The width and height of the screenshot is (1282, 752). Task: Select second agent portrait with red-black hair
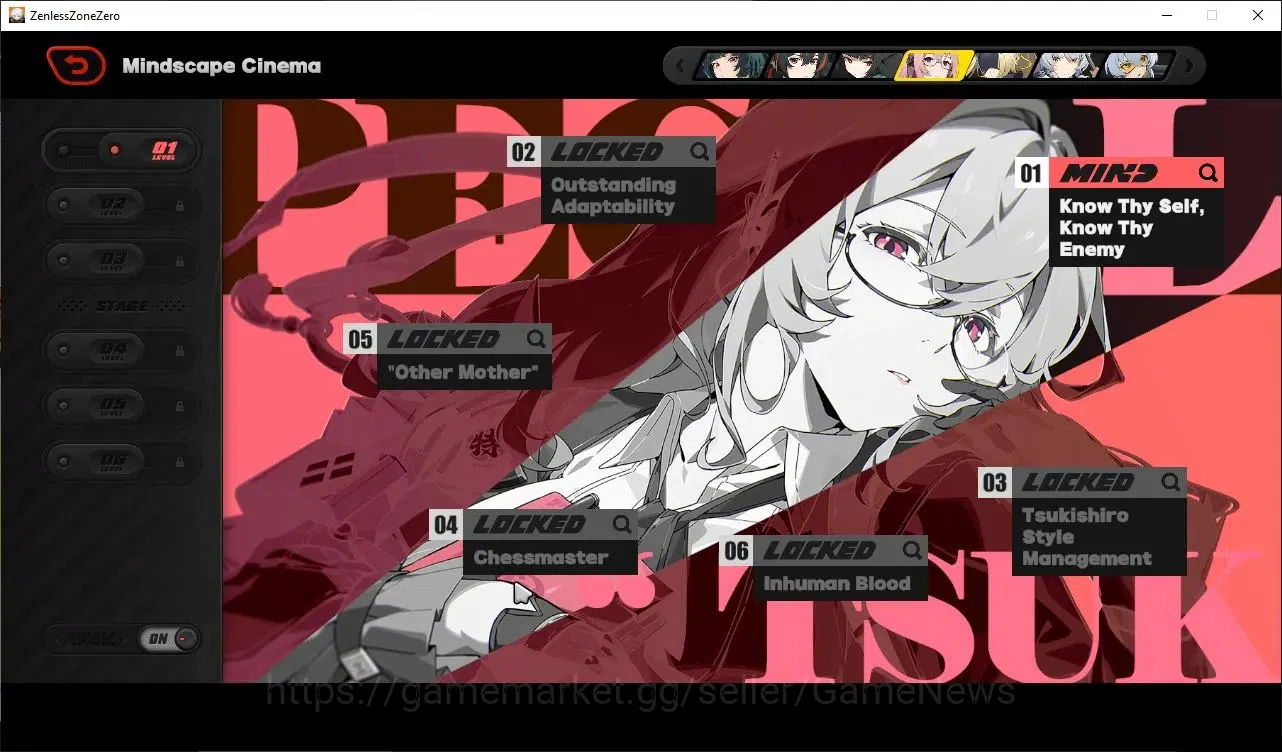[x=800, y=66]
